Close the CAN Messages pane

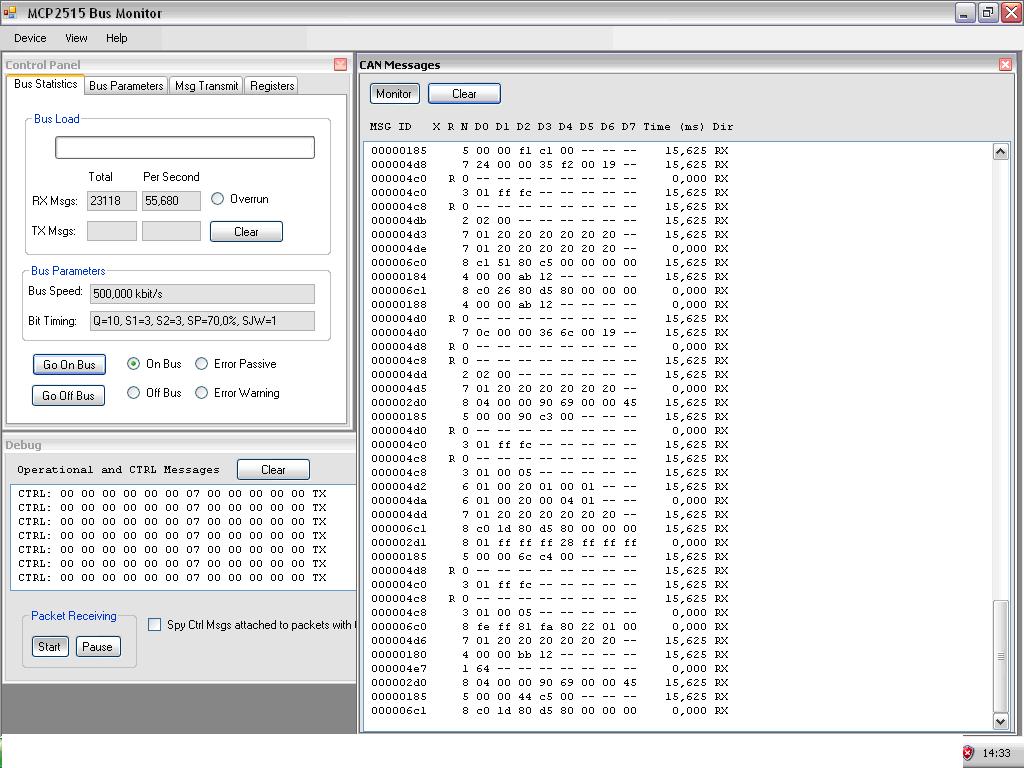[1005, 64]
